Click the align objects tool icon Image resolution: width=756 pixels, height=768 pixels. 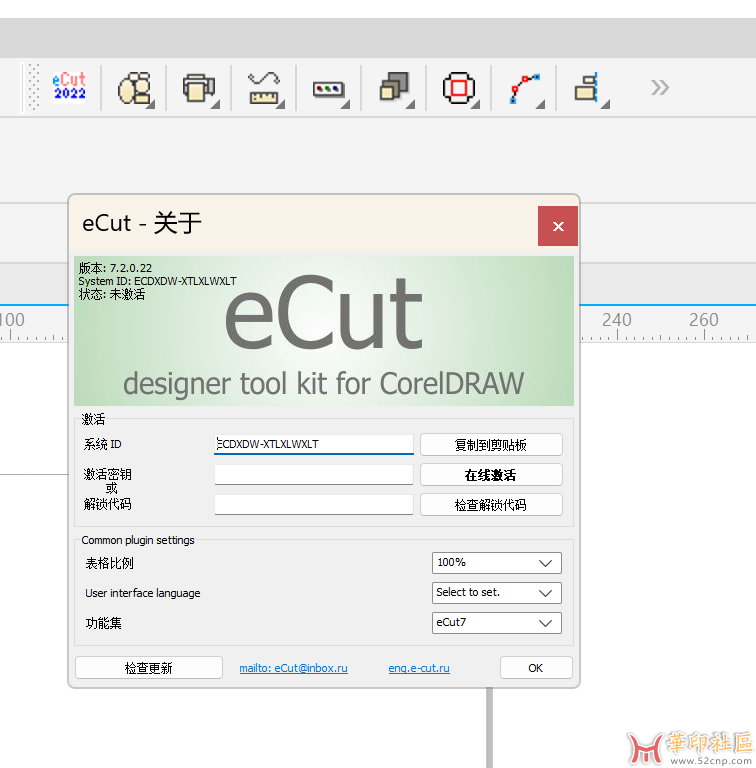click(x=590, y=89)
